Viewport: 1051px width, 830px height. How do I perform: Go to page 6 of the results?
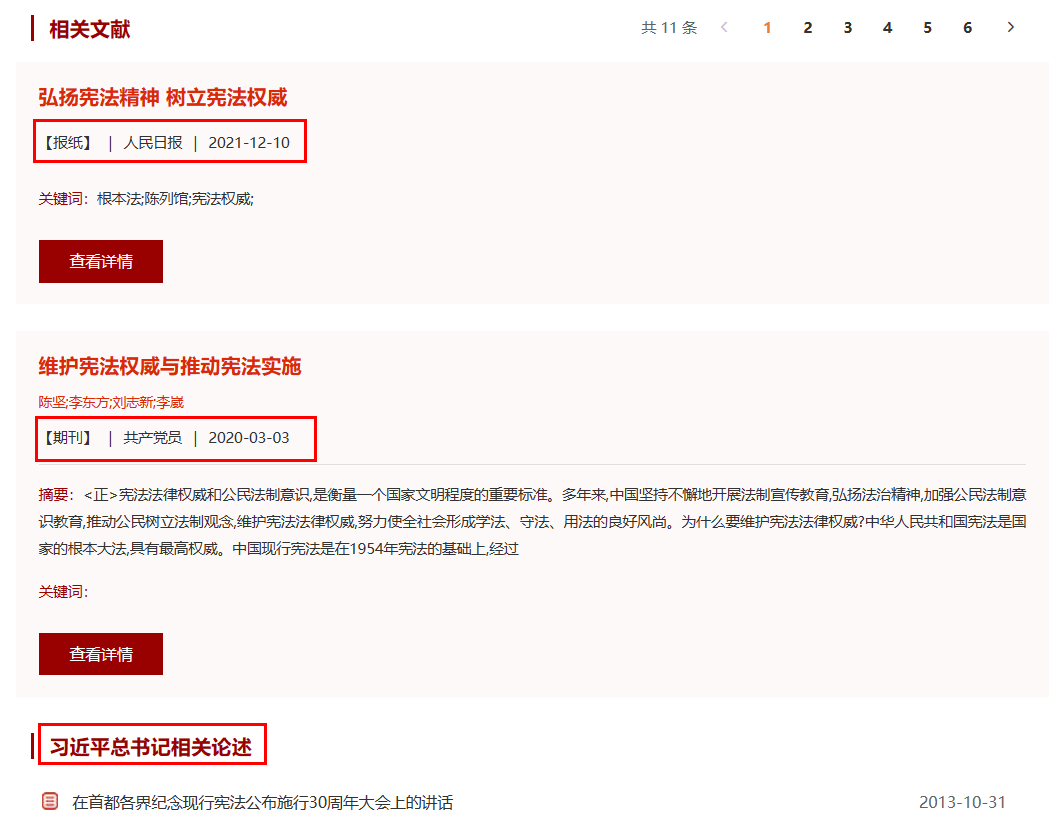pyautogui.click(x=967, y=27)
